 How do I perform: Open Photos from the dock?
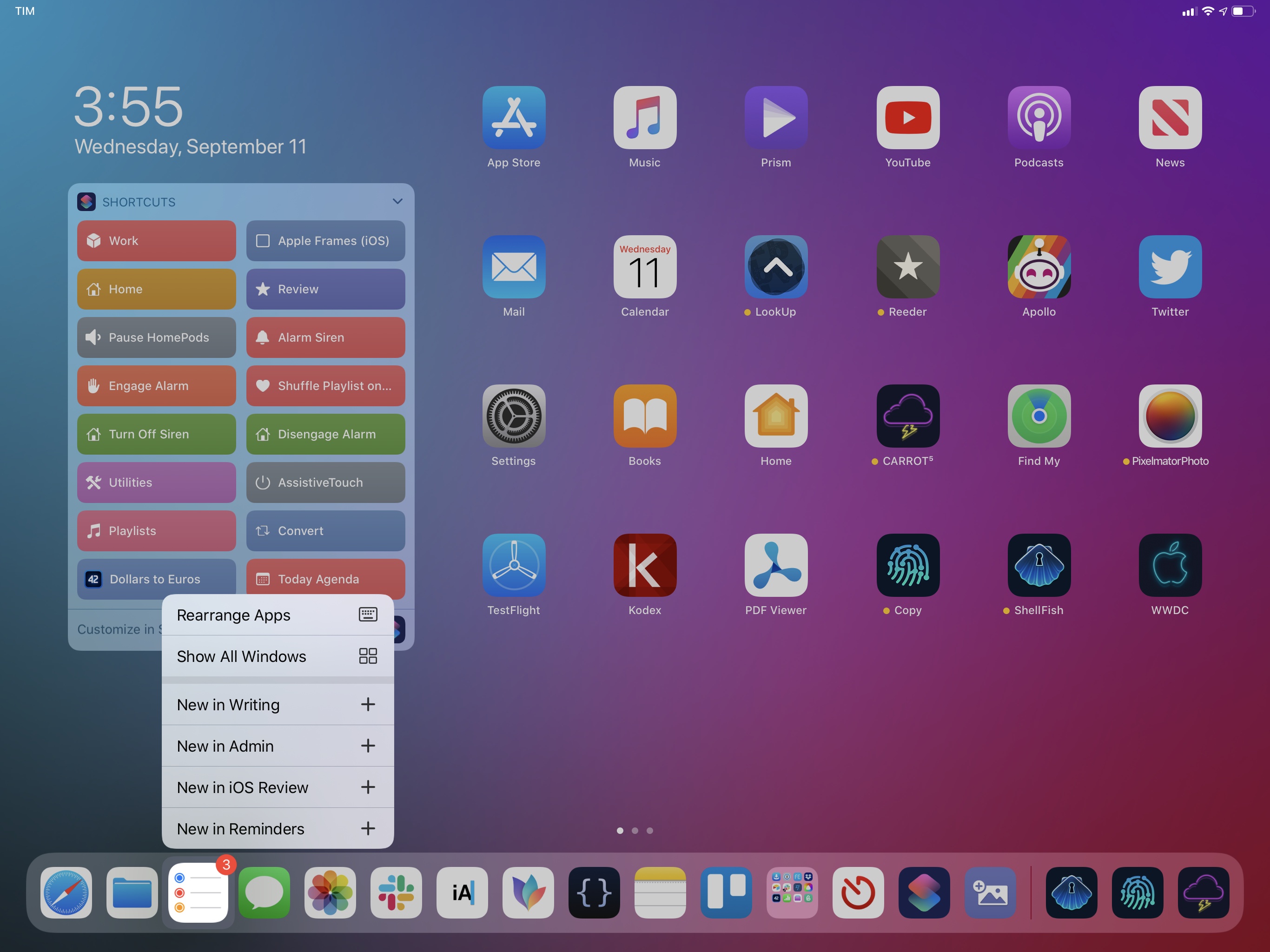(330, 893)
